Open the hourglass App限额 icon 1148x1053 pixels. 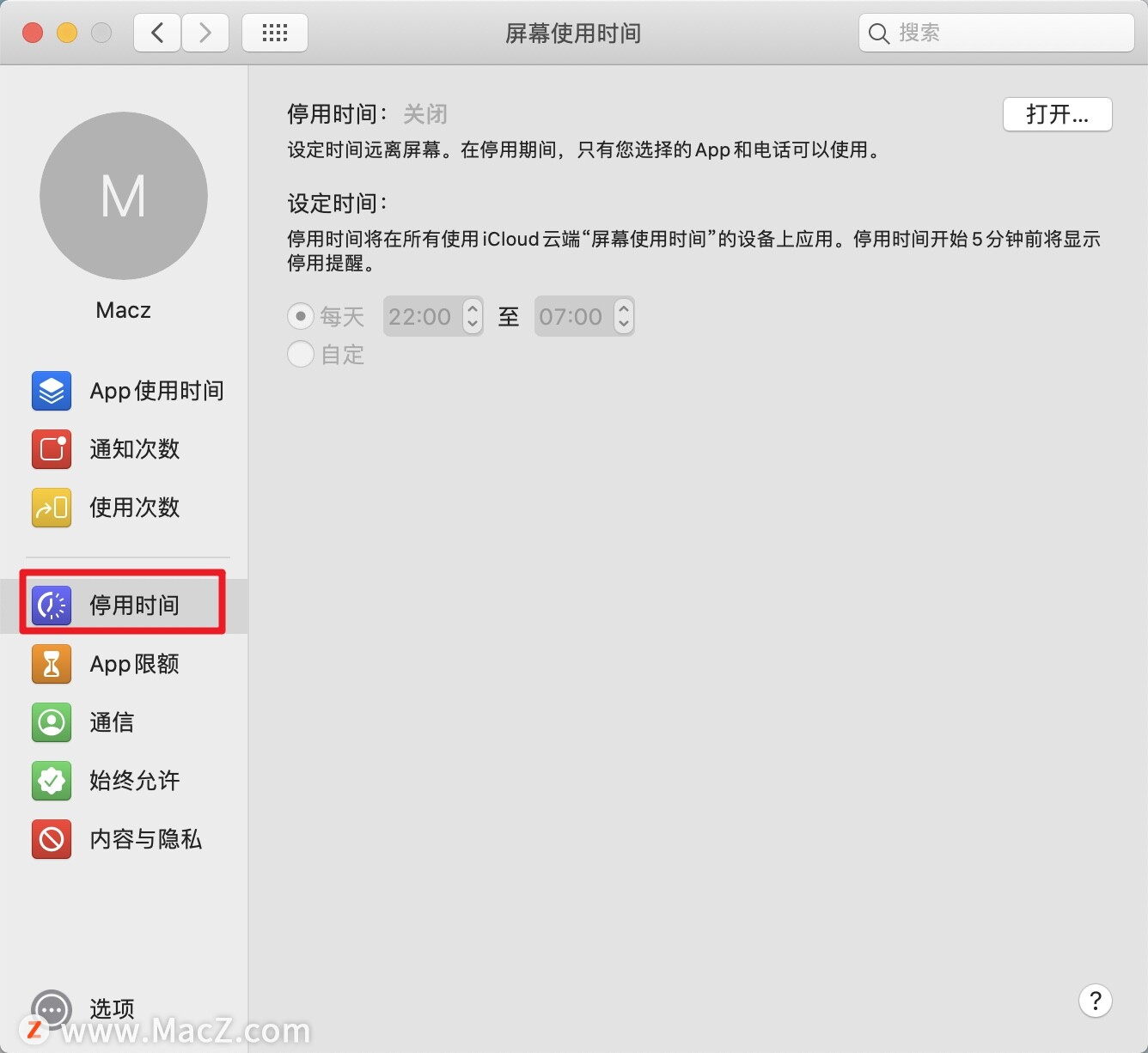pyautogui.click(x=52, y=664)
